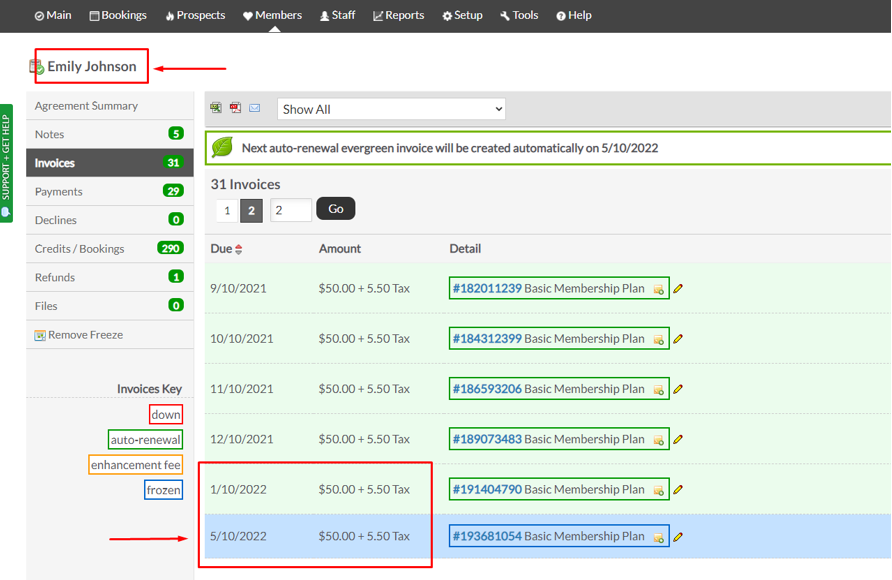
Task: Open invoice #193681054
Action: [x=487, y=536]
